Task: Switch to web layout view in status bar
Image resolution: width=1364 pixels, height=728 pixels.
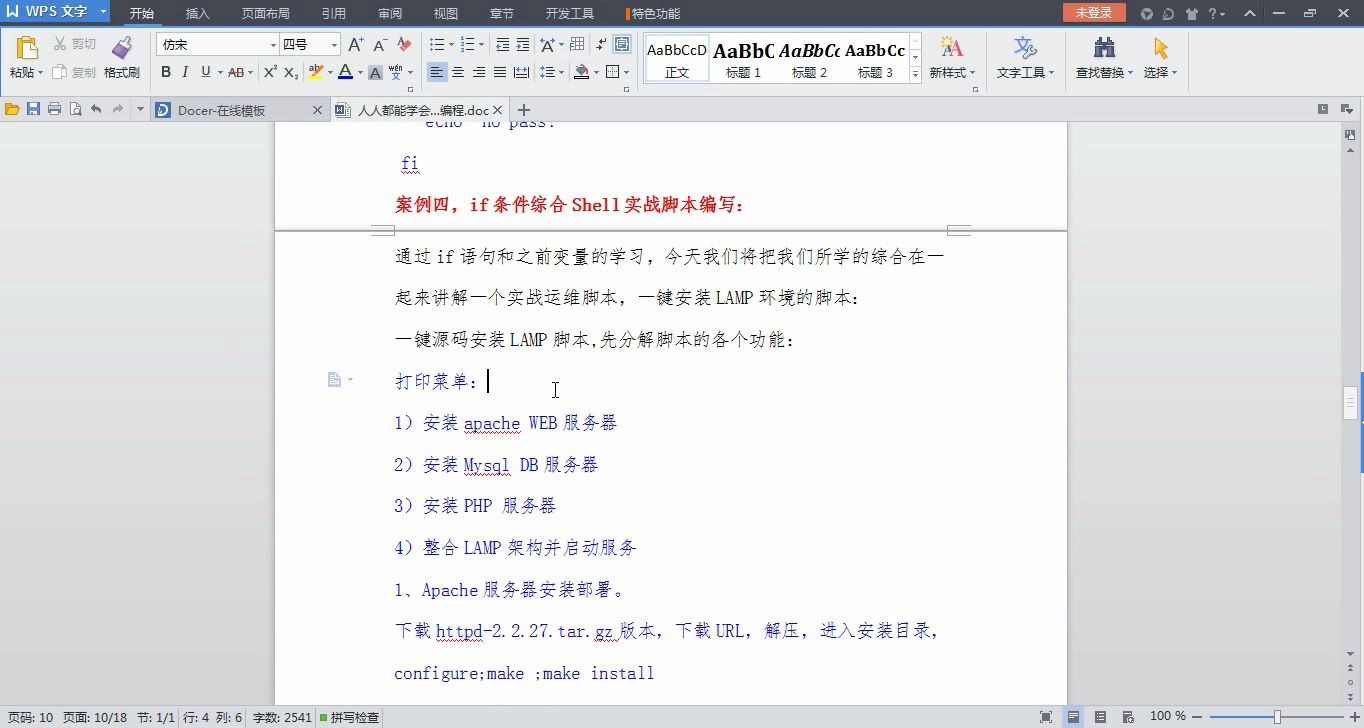Action: [1128, 717]
